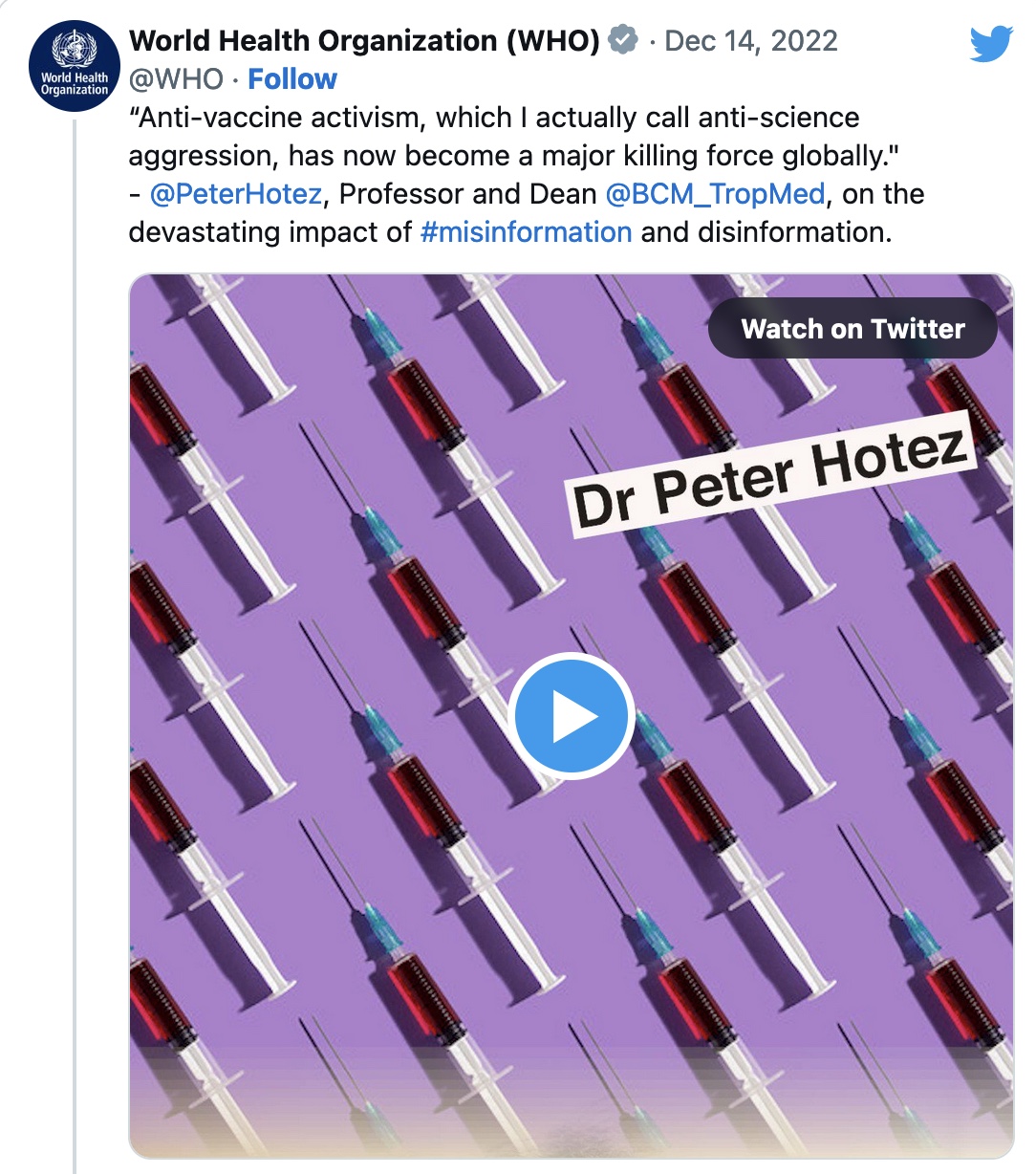The height and width of the screenshot is (1174, 1036).
Task: Follow the WHO account
Action: pos(291,79)
